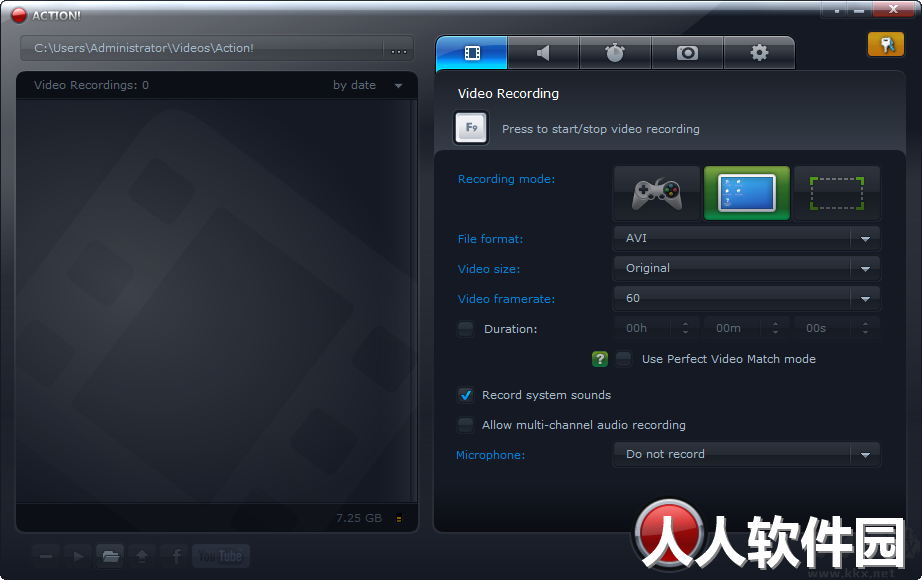Image resolution: width=922 pixels, height=580 pixels.
Task: Click the 7.25 GB free space text
Action: click(x=359, y=518)
